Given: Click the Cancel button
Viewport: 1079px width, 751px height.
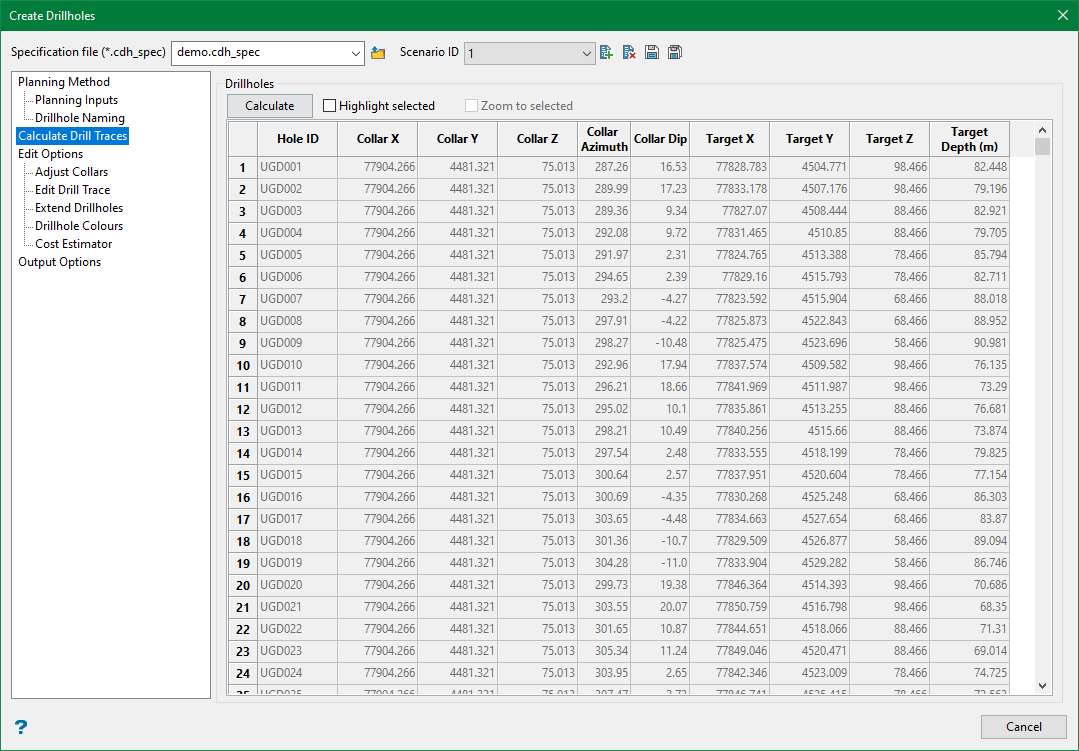Looking at the screenshot, I should pos(1024,727).
